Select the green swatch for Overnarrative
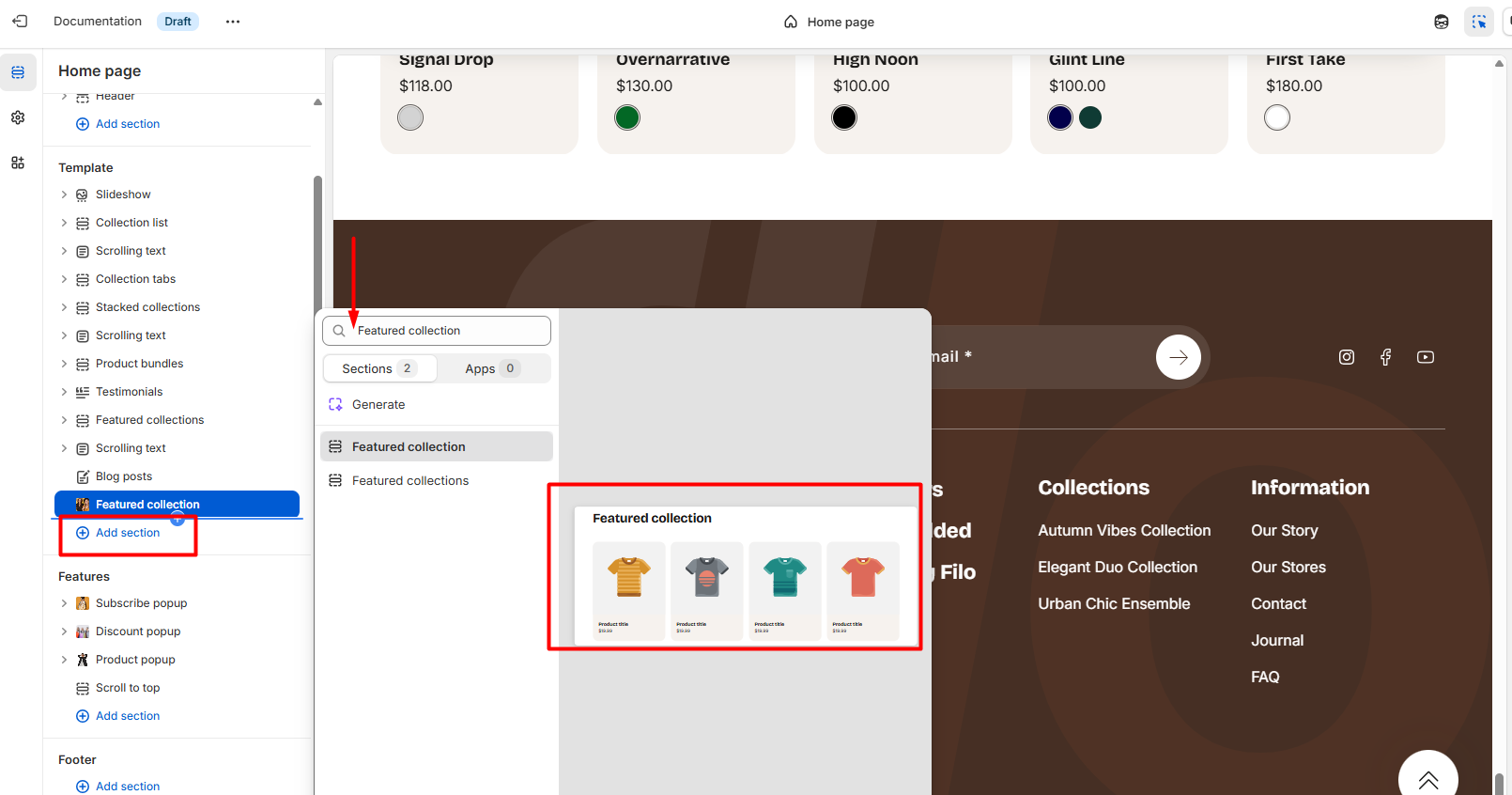This screenshot has width=1512, height=795. pyautogui.click(x=627, y=117)
